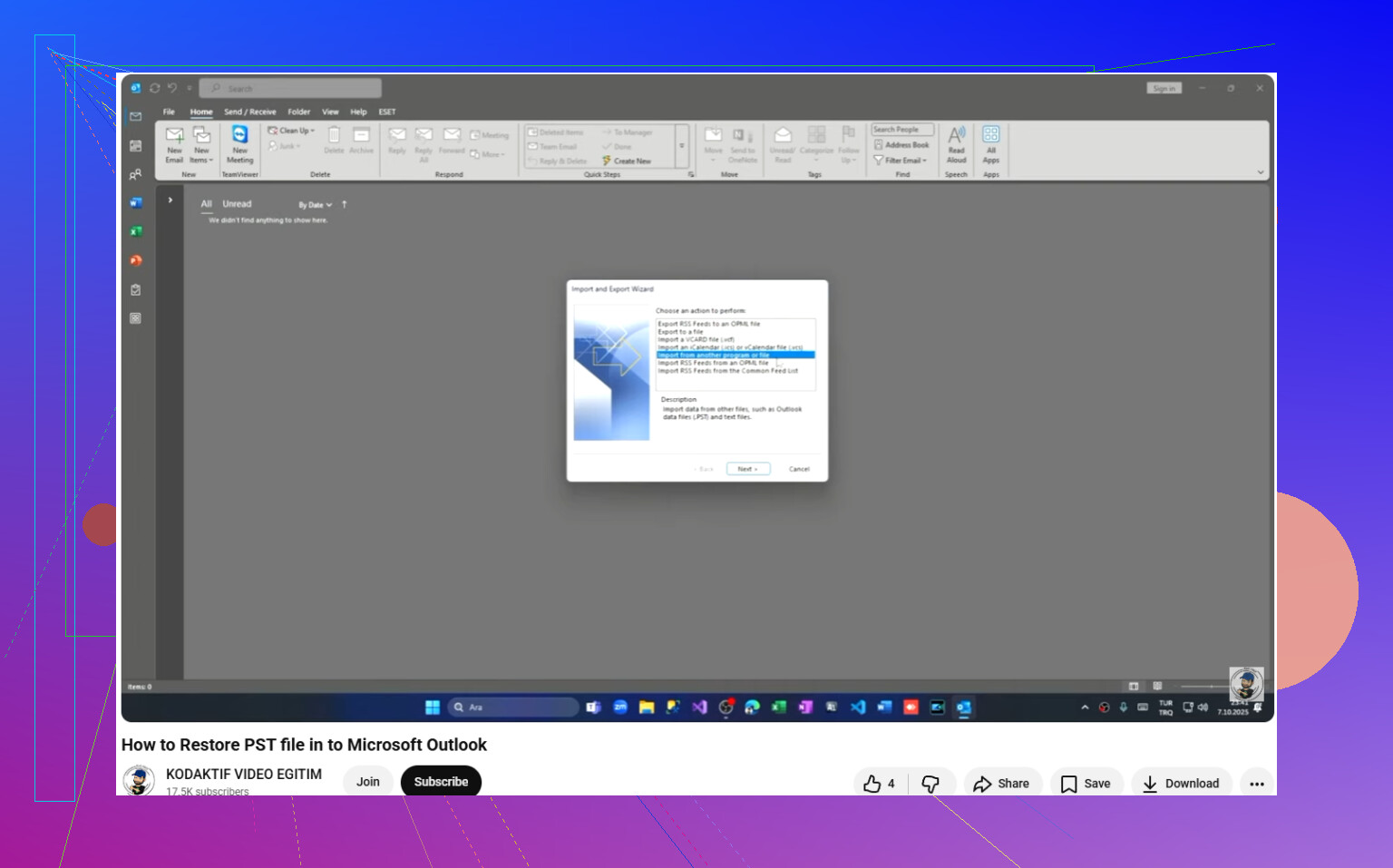Click the Save button below video
Image resolution: width=1393 pixels, height=868 pixels.
click(1086, 784)
